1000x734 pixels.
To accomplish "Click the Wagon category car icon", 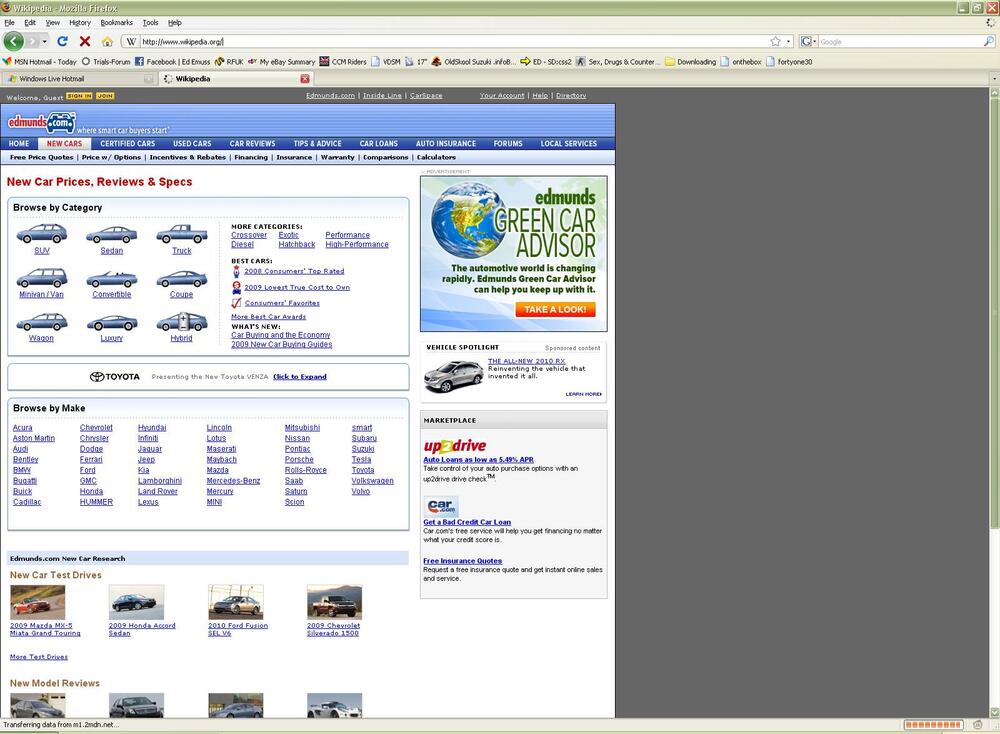I will [41, 322].
